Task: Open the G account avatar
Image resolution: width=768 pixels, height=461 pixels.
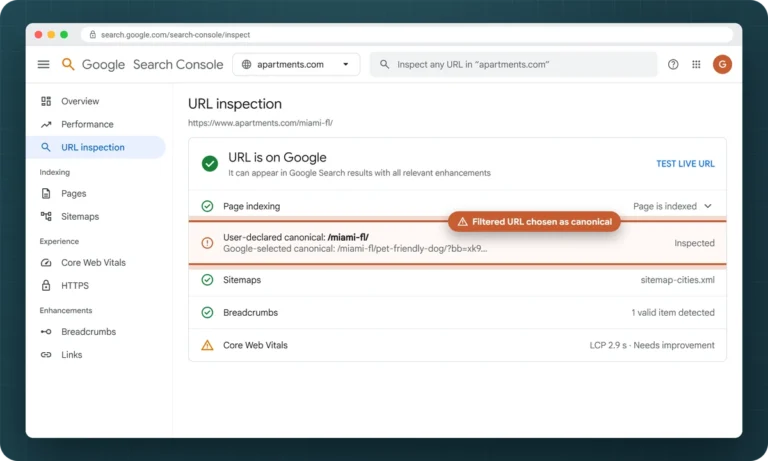Action: point(722,64)
